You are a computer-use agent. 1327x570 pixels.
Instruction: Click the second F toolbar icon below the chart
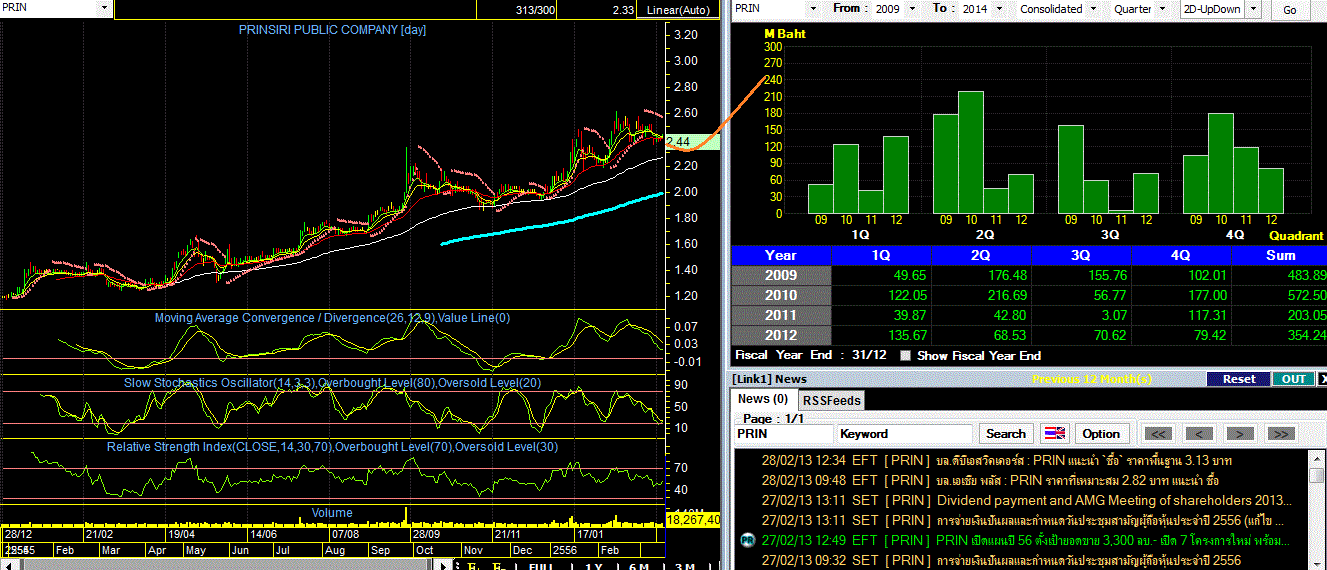click(x=497, y=564)
